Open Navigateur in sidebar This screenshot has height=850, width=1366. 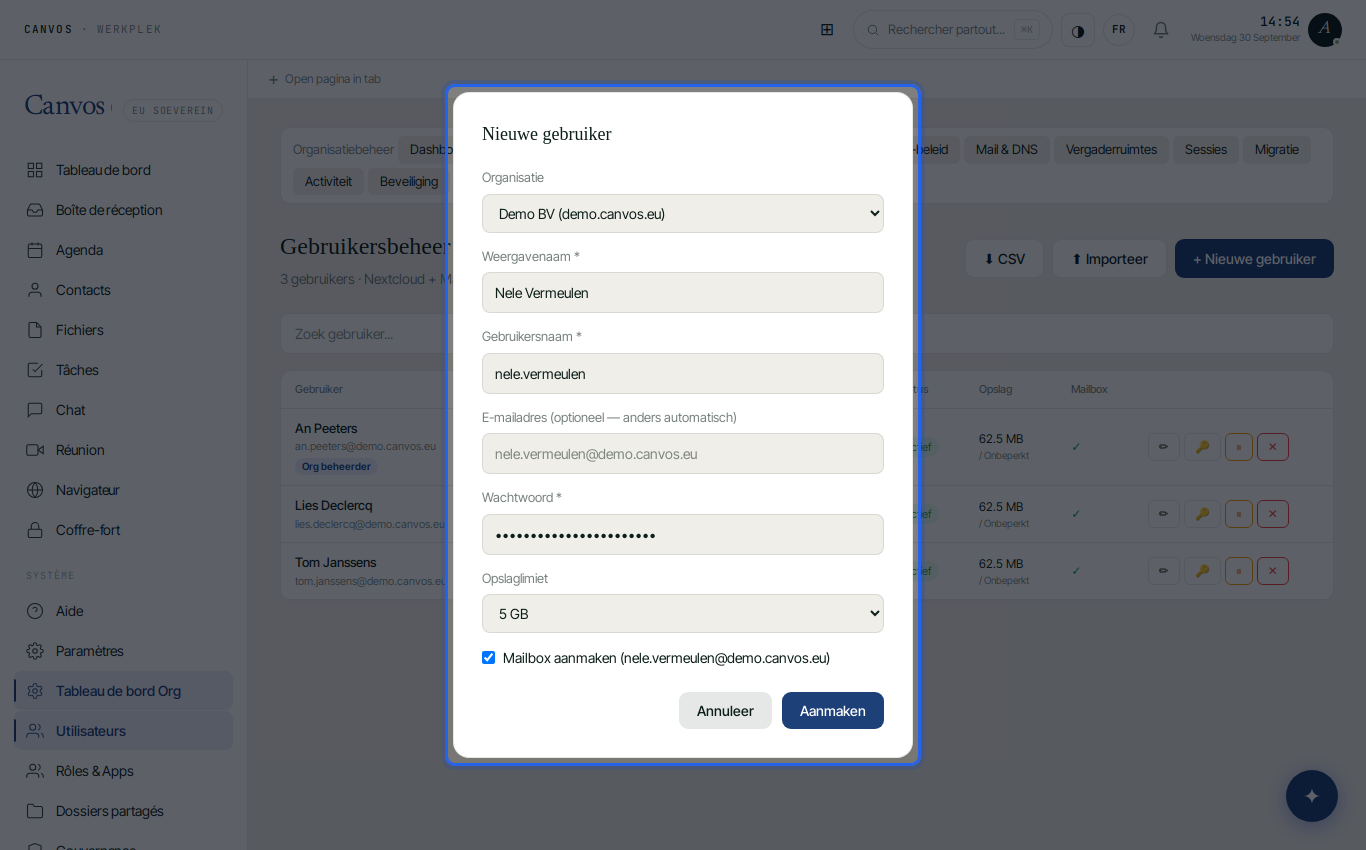tap(123, 490)
